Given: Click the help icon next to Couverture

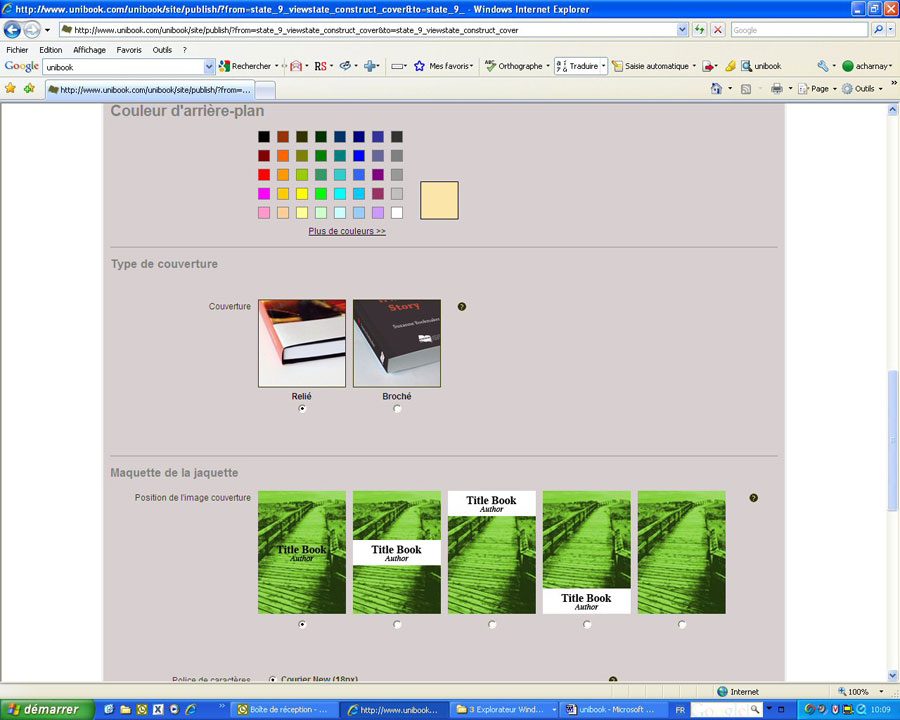Looking at the screenshot, I should 462,306.
